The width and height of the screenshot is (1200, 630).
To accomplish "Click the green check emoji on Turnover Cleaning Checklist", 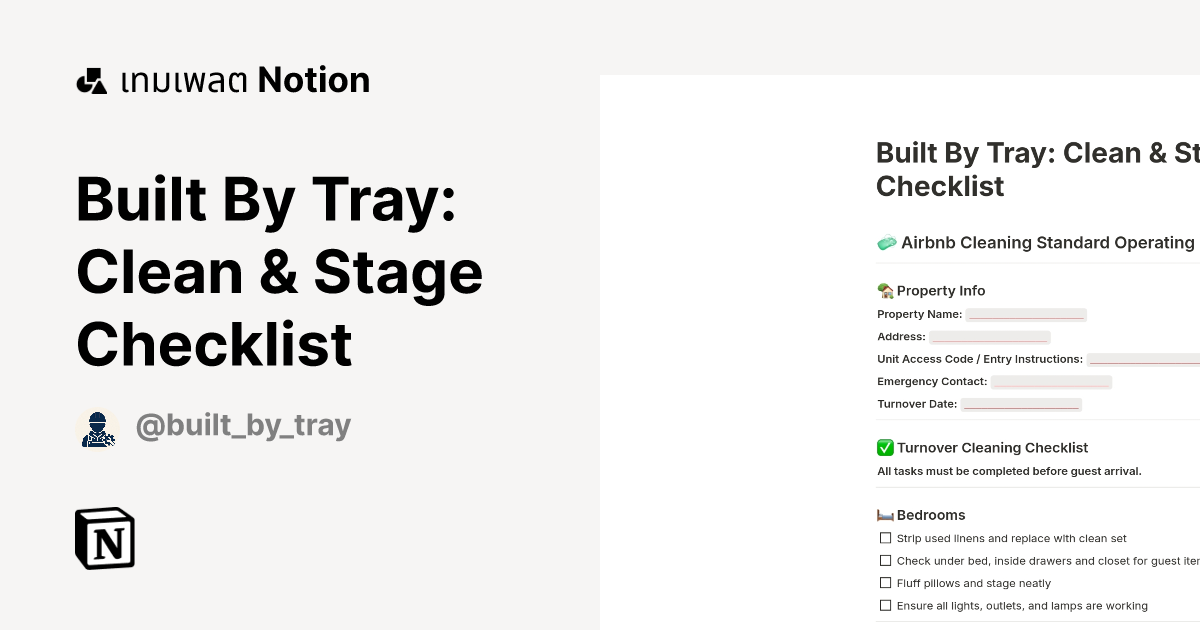I will coord(885,447).
